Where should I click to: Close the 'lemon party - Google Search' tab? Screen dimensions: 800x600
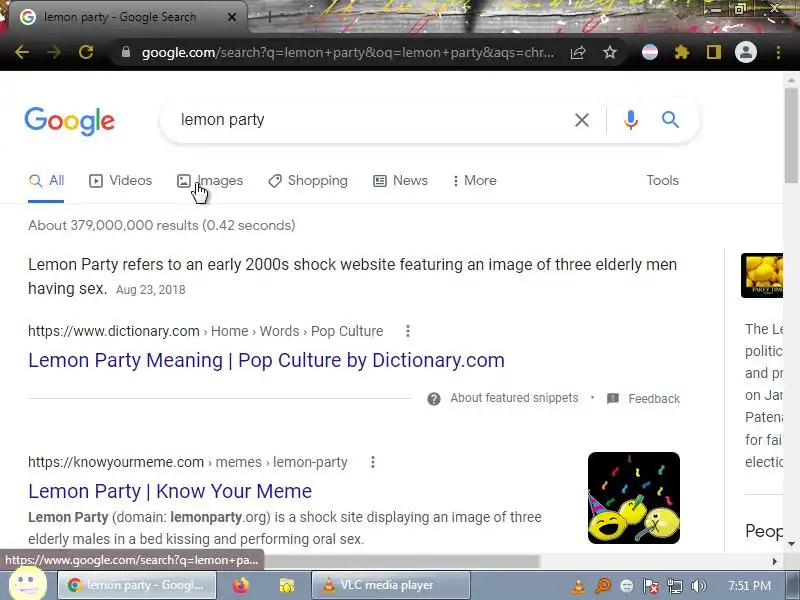pyautogui.click(x=232, y=17)
